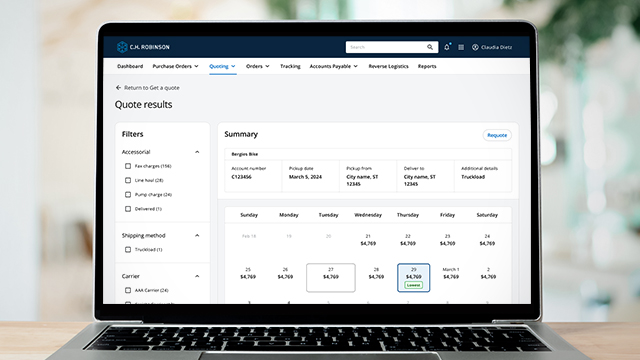This screenshot has width=640, height=360.
Task: Click the C.H. Robinson logo icon
Action: (122, 47)
